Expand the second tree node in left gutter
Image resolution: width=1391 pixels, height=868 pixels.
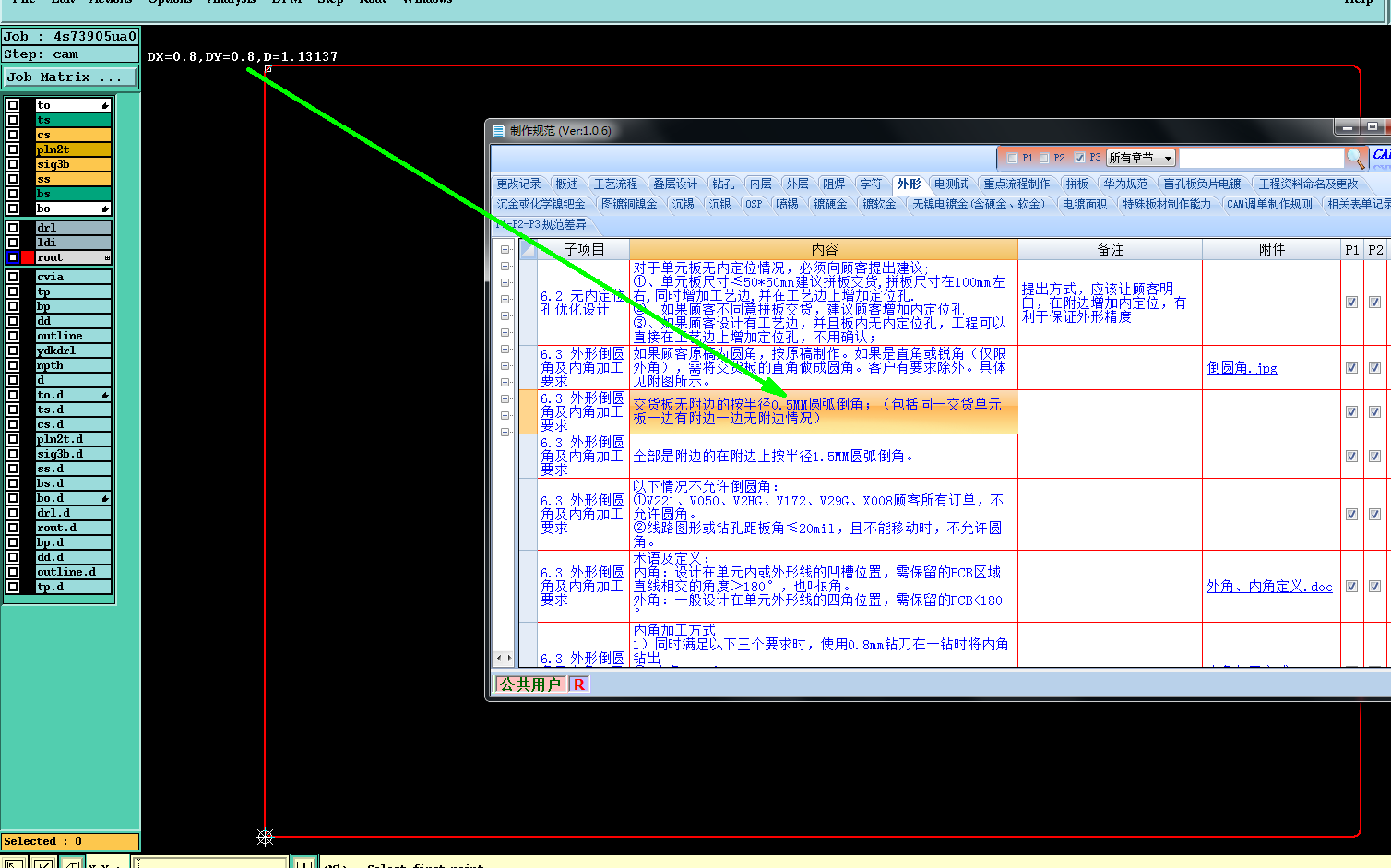505,266
